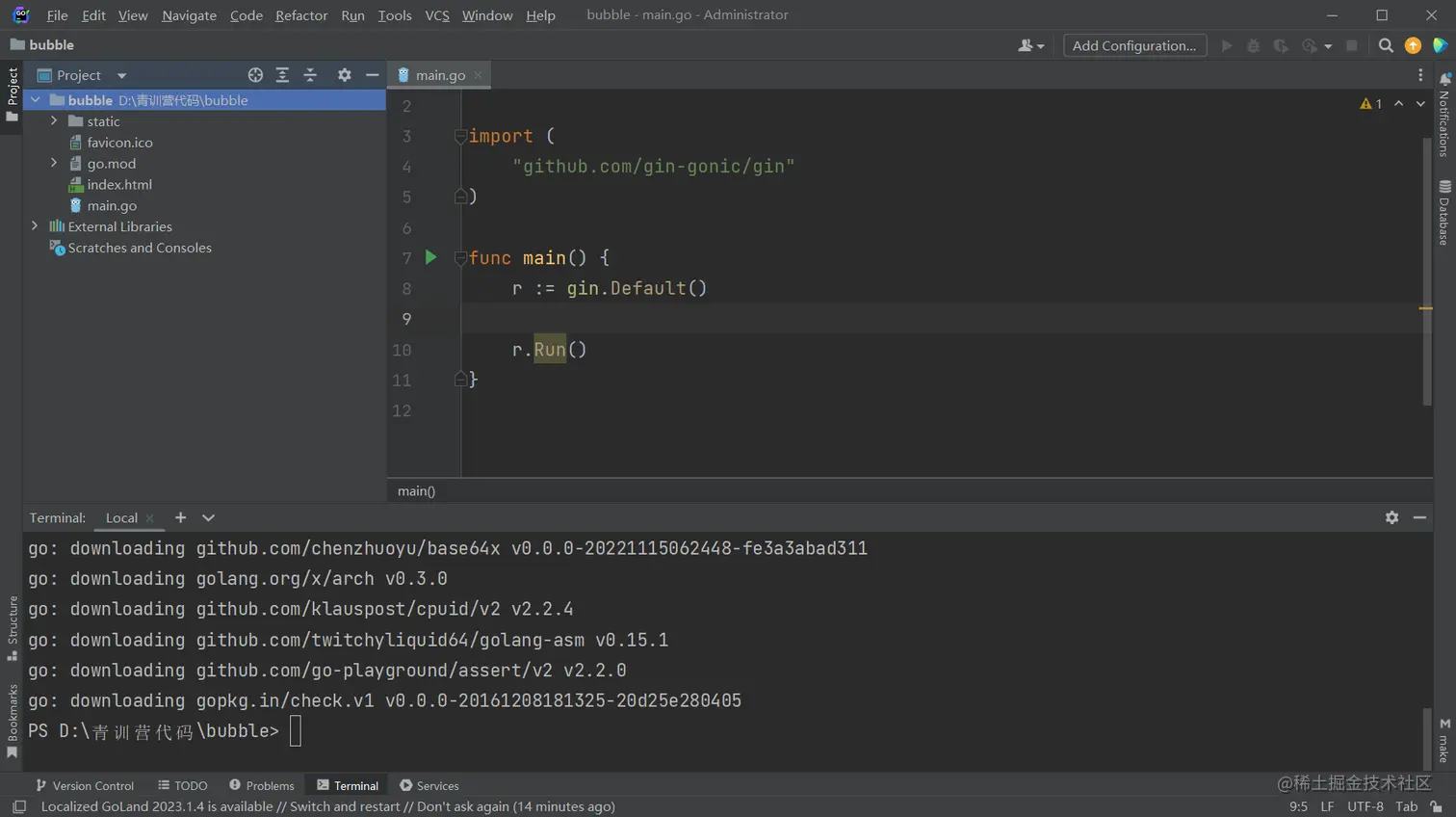The width and height of the screenshot is (1456, 817).
Task: Click the toolbar Debug bug icon
Action: pos(1253,45)
